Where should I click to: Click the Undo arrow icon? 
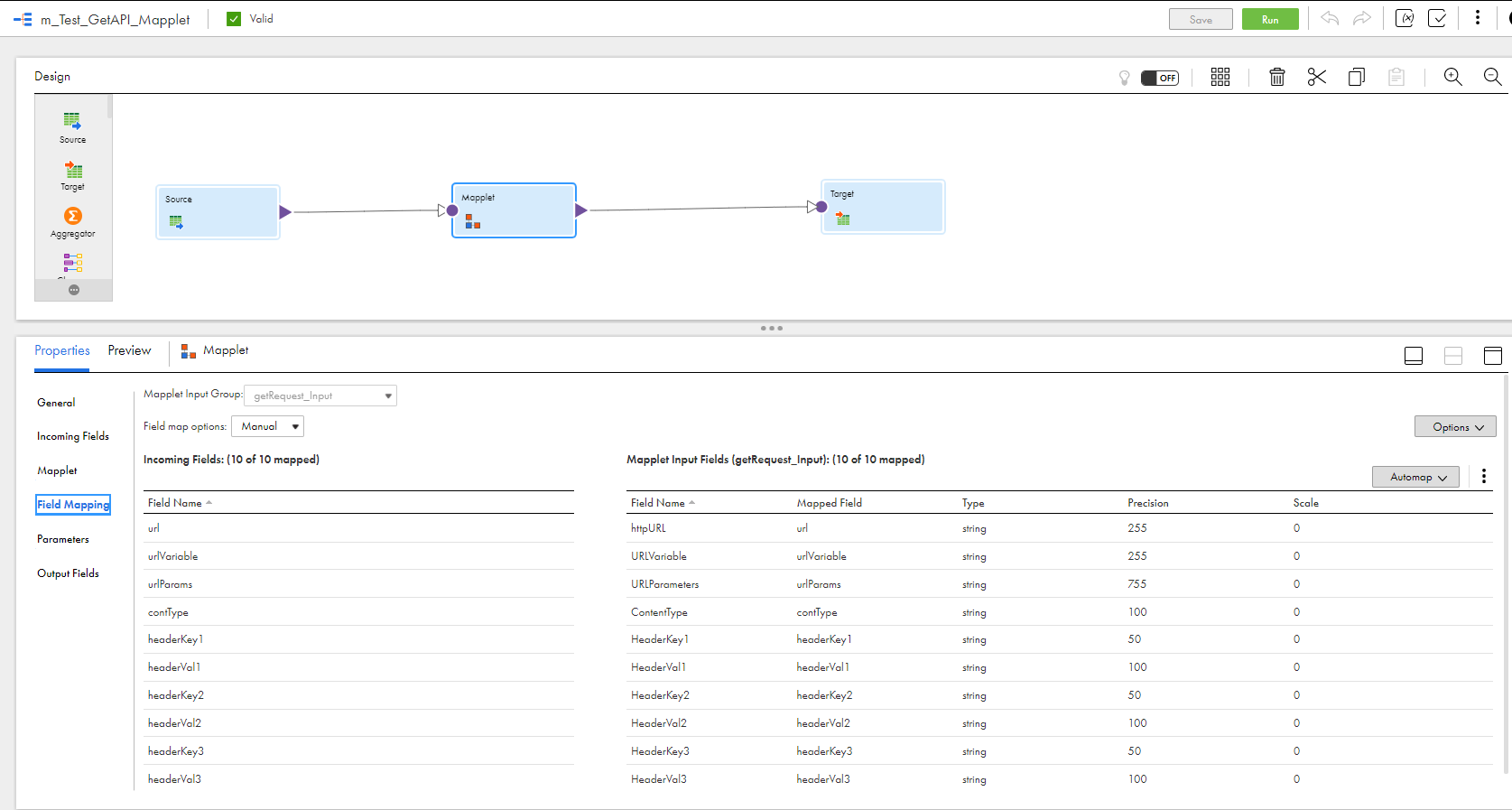tap(1330, 18)
